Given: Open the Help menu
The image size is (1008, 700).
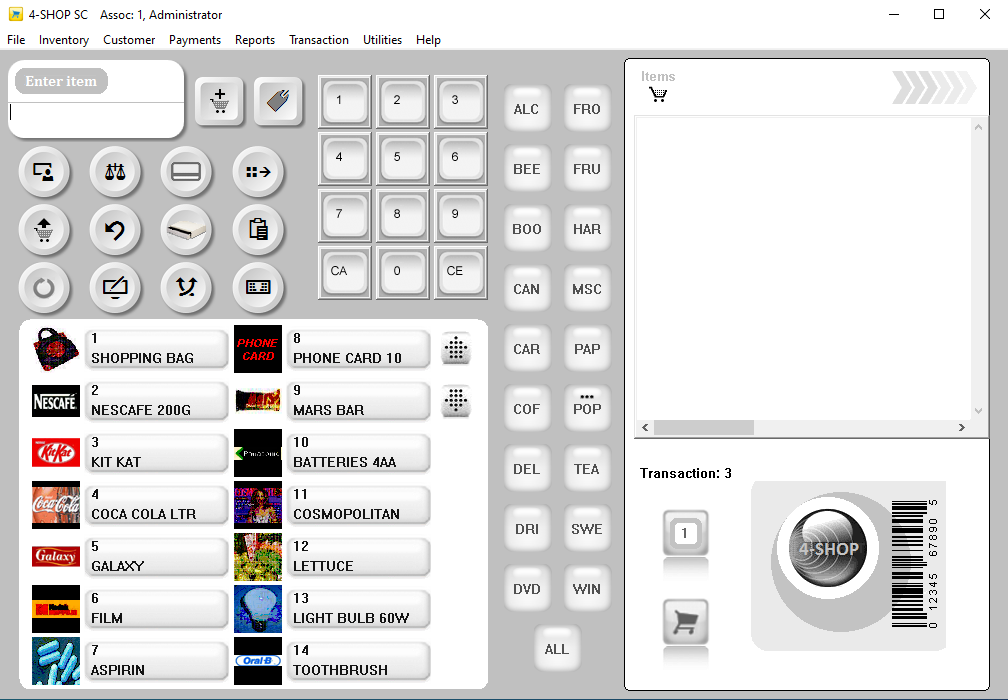Looking at the screenshot, I should [x=428, y=40].
